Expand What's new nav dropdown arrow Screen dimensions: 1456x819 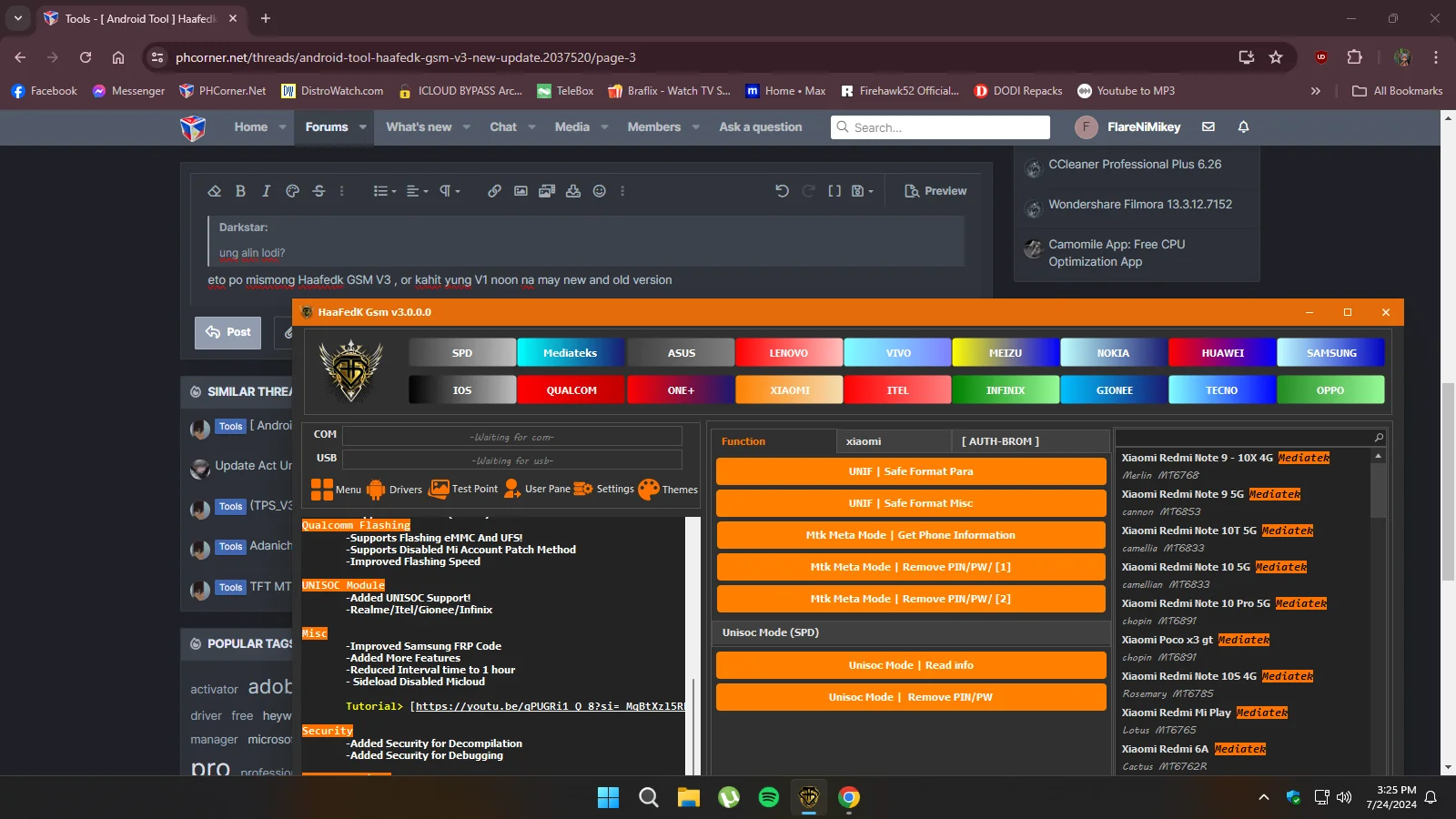467,127
